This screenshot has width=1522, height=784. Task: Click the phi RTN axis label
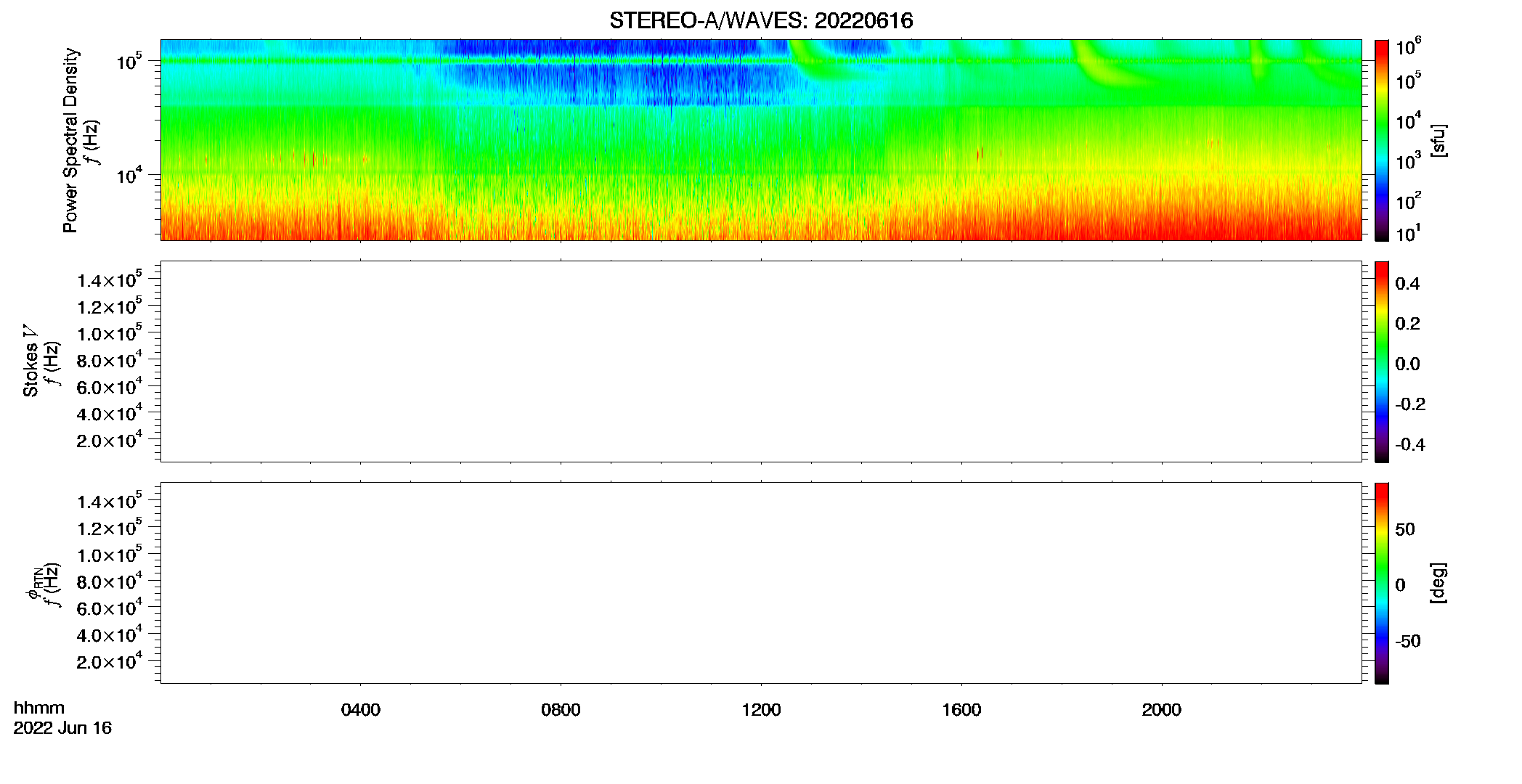[x=34, y=584]
